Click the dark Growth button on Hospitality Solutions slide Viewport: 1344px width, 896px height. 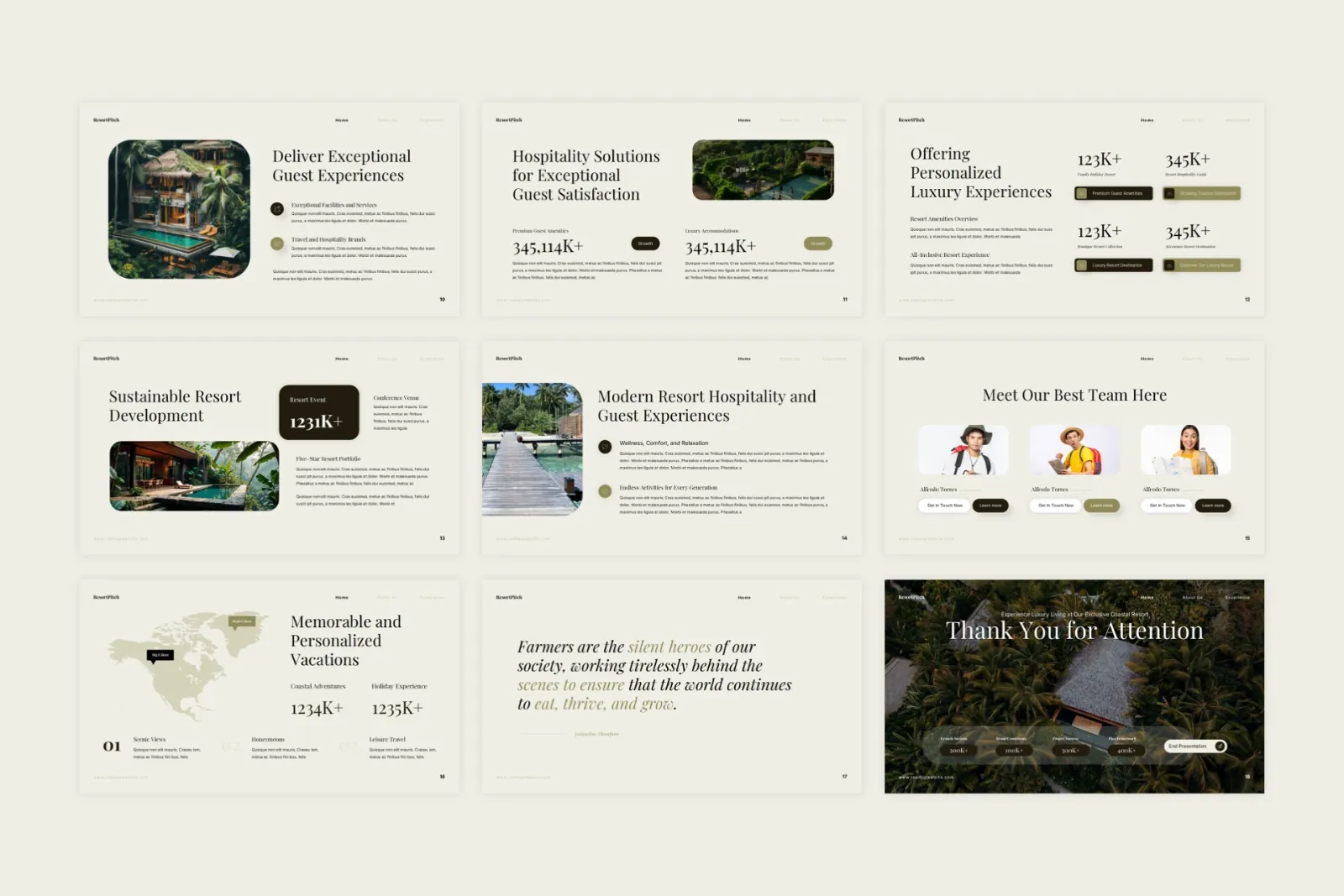645,244
